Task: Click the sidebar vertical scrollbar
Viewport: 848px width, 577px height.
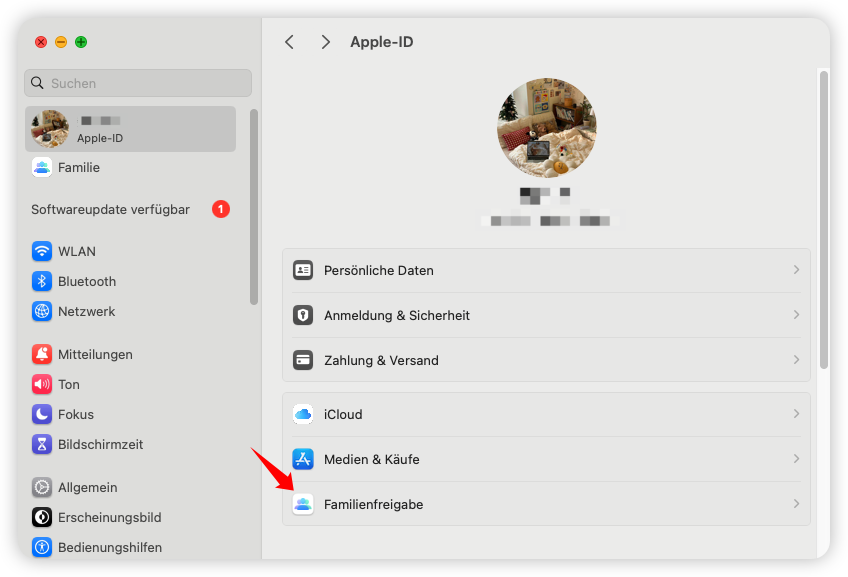Action: 254,207
